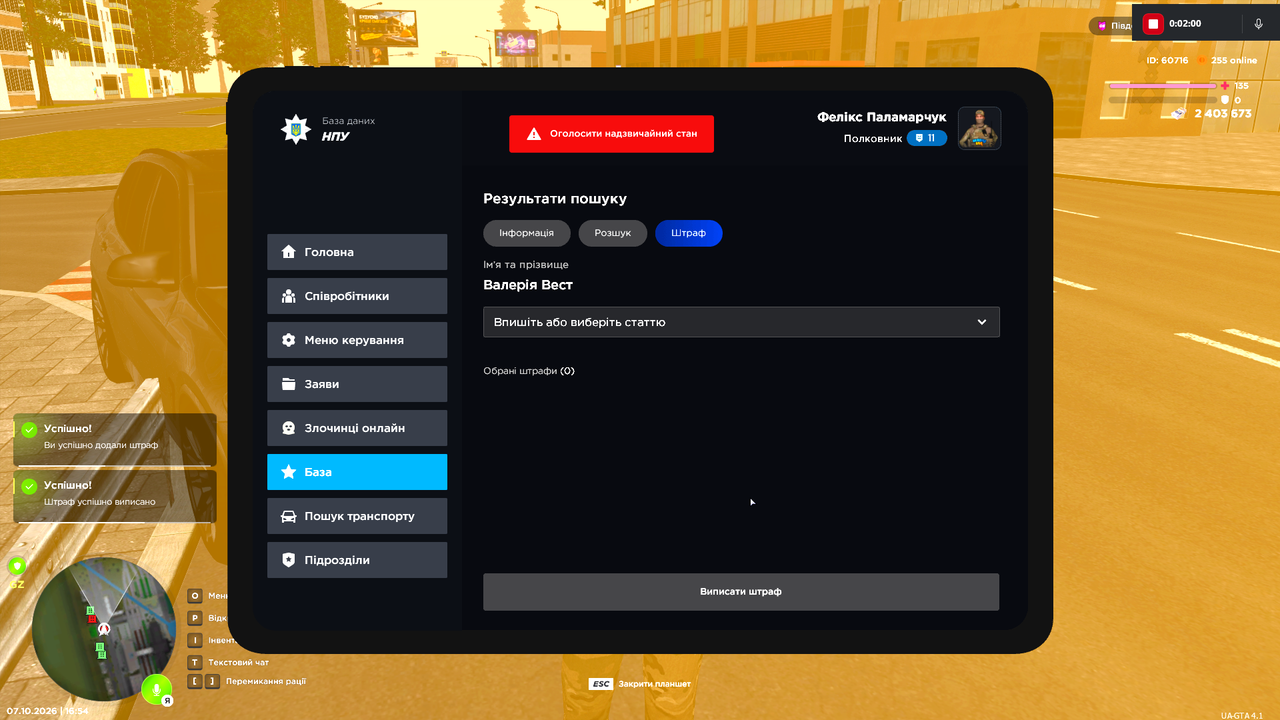The height and width of the screenshot is (720, 1280).
Task: Click the green shield GZ zone icon
Action: pyautogui.click(x=17, y=566)
